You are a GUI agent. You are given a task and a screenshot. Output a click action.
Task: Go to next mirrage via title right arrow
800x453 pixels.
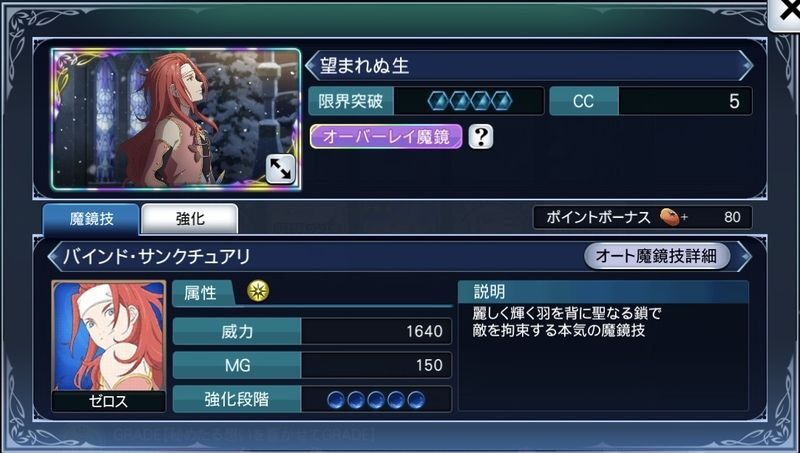746,65
